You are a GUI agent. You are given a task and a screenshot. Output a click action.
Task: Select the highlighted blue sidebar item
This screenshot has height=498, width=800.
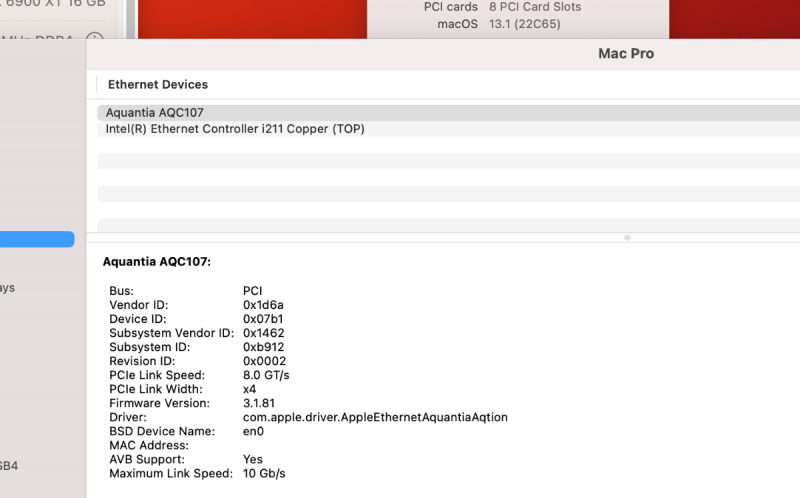point(37,239)
